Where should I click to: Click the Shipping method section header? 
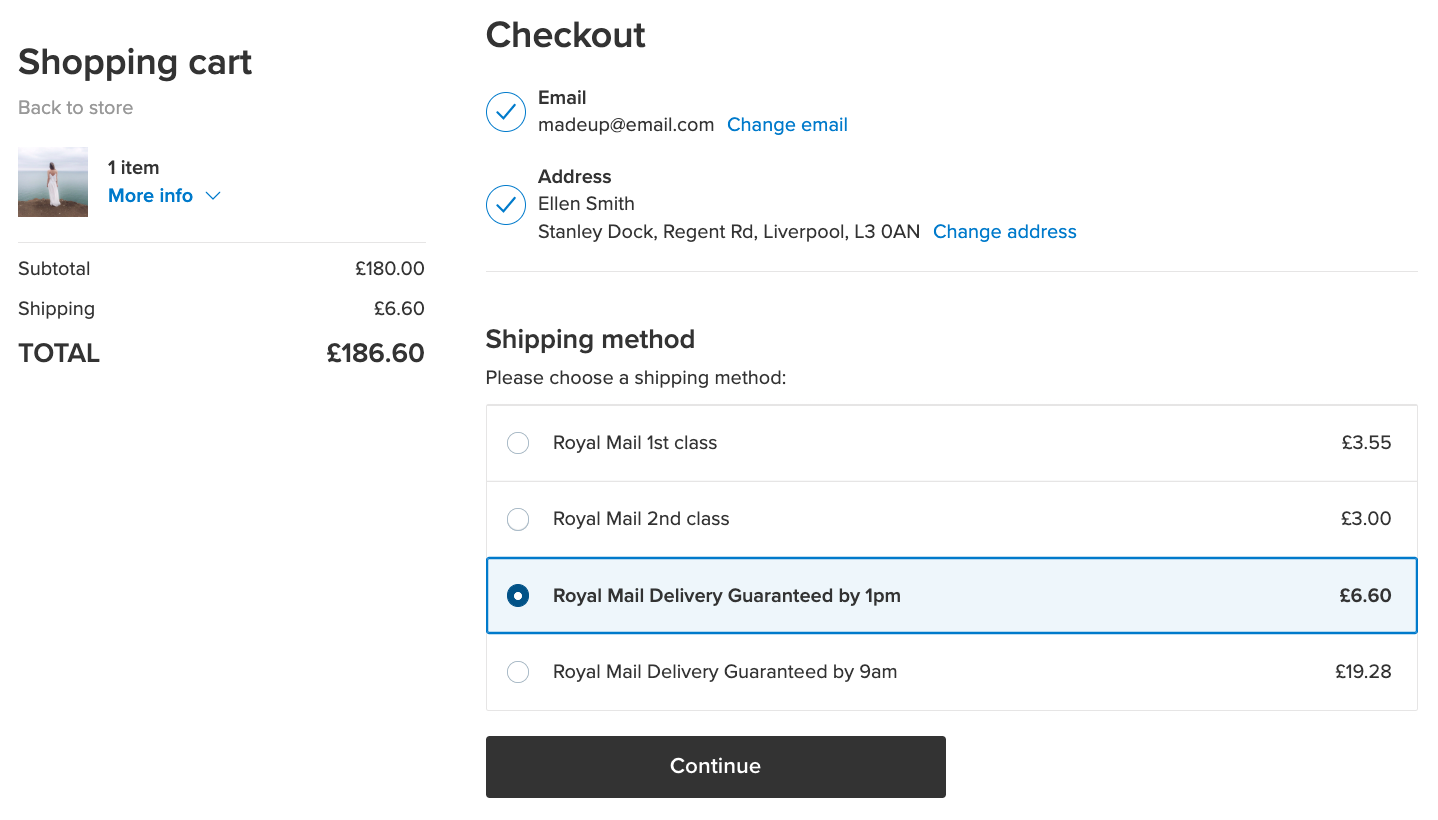tap(590, 339)
